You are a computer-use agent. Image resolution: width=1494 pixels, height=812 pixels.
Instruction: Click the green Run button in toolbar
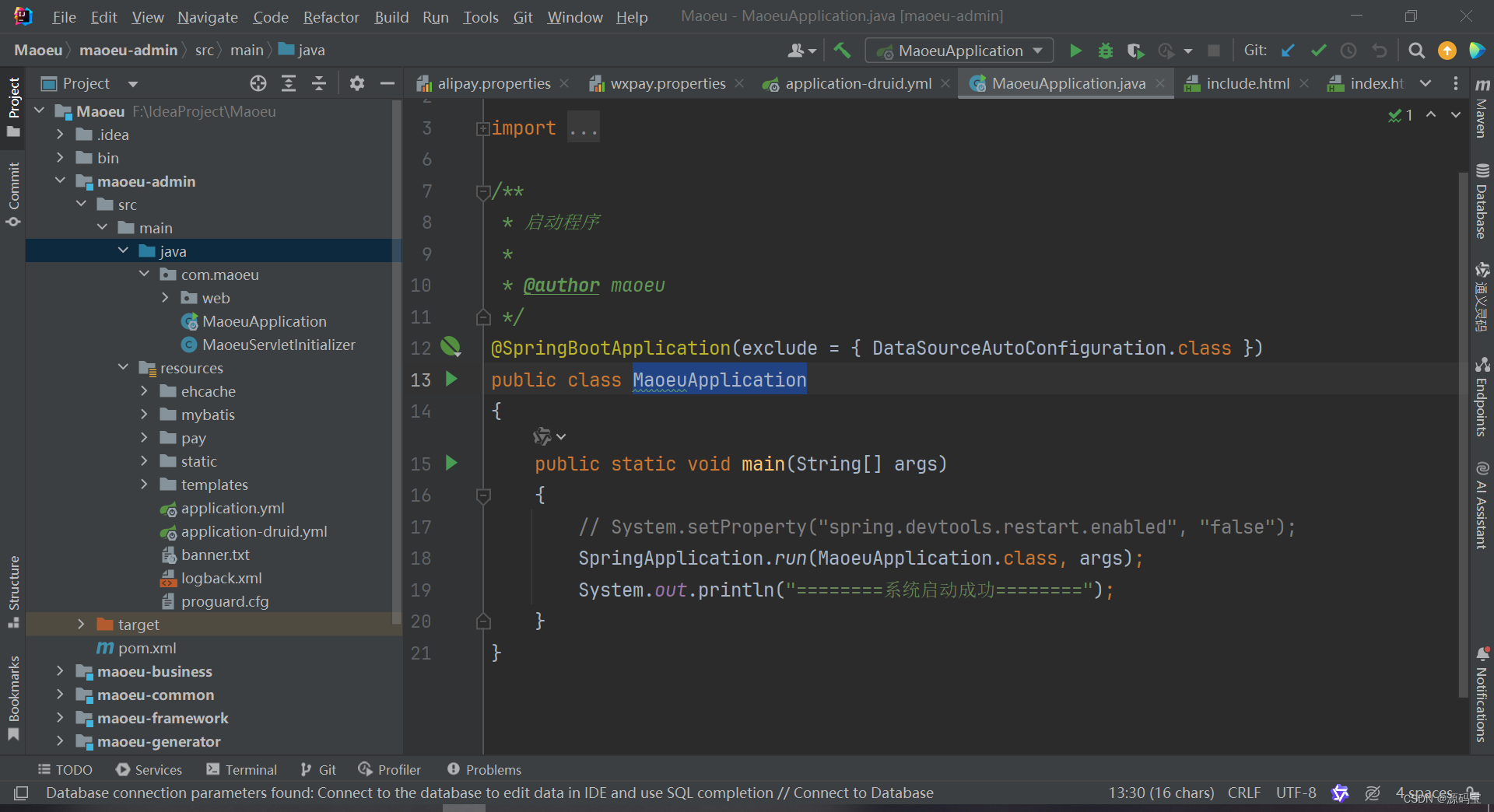[1075, 51]
